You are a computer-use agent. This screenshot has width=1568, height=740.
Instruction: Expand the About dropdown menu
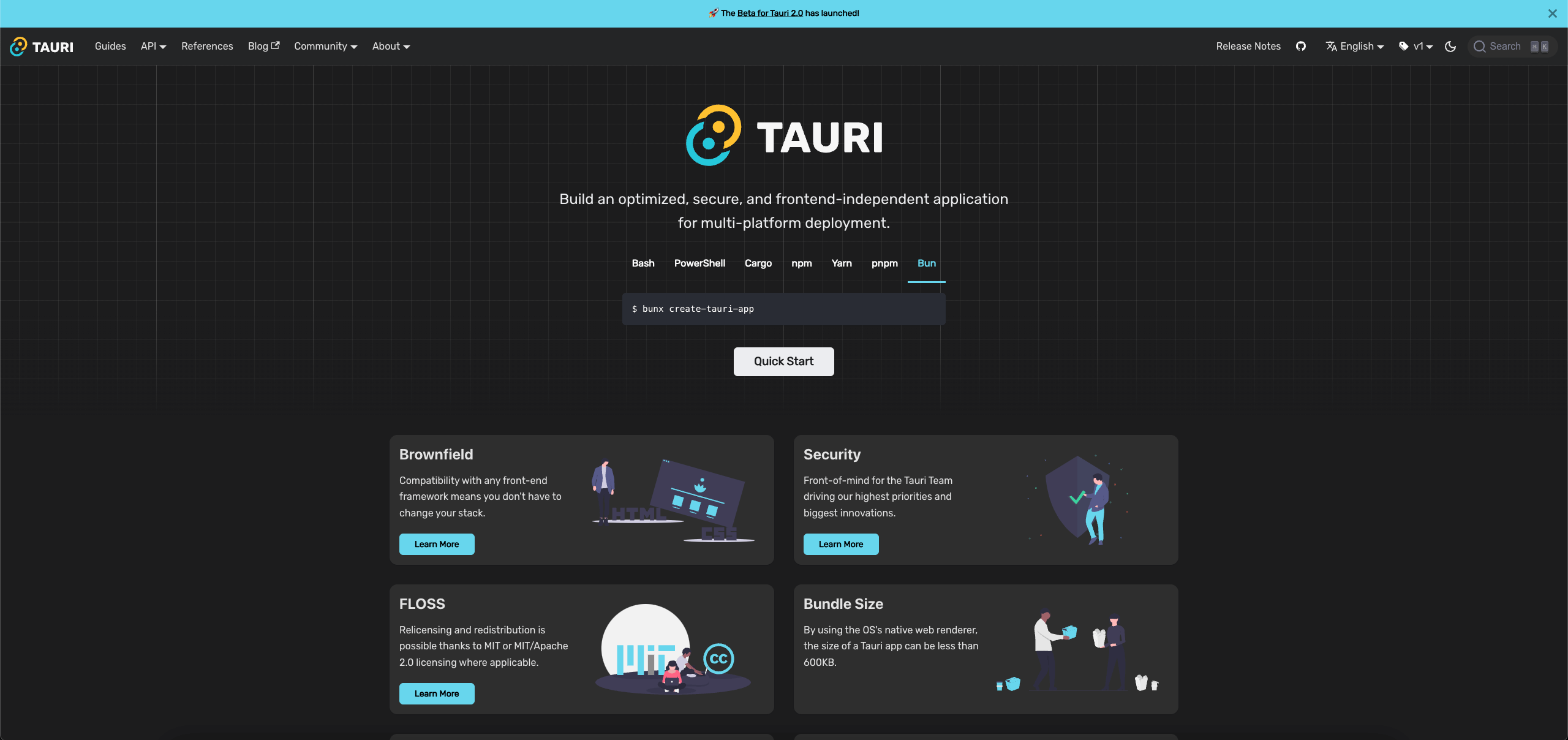tap(391, 47)
